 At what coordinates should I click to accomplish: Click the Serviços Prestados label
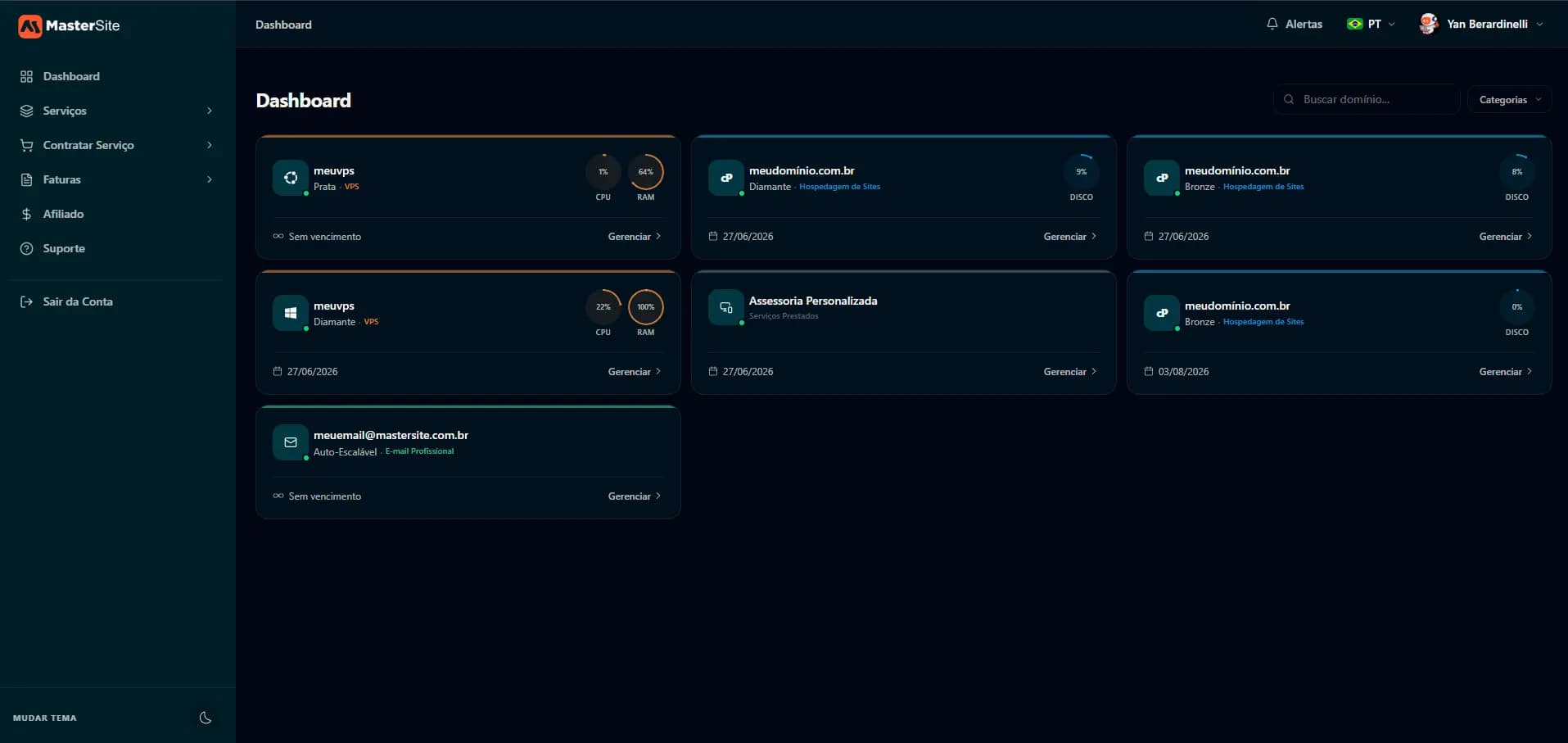tap(784, 316)
